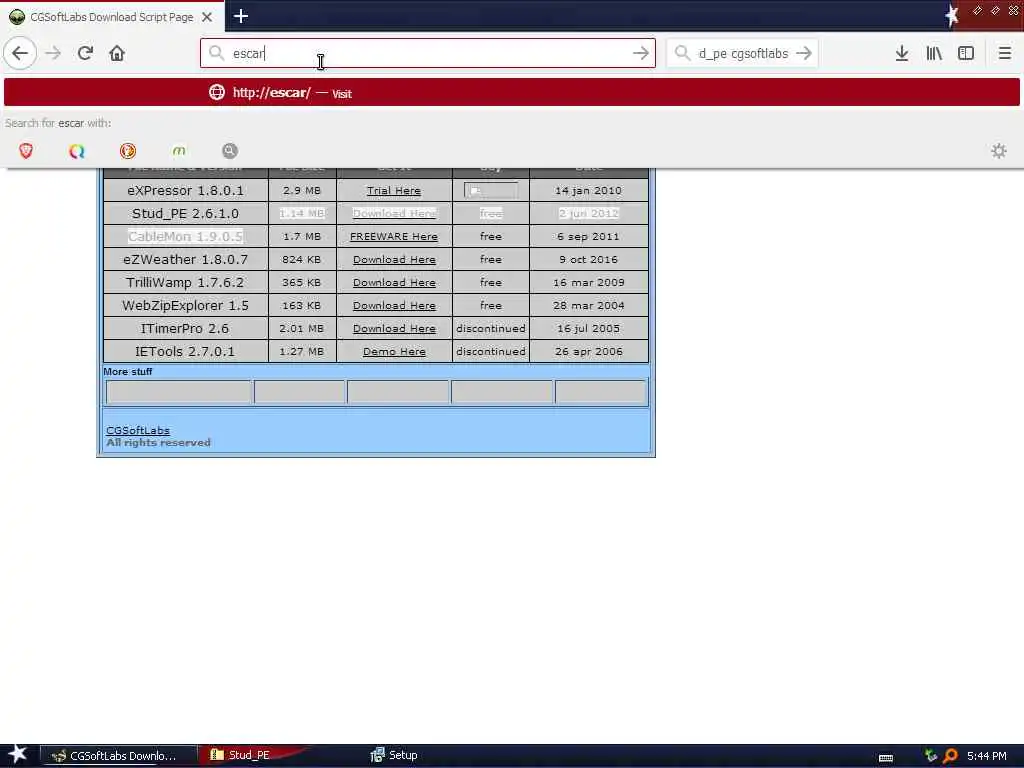Click the keyboard icon in system tray
The width and height of the screenshot is (1024, 768).
886,756
